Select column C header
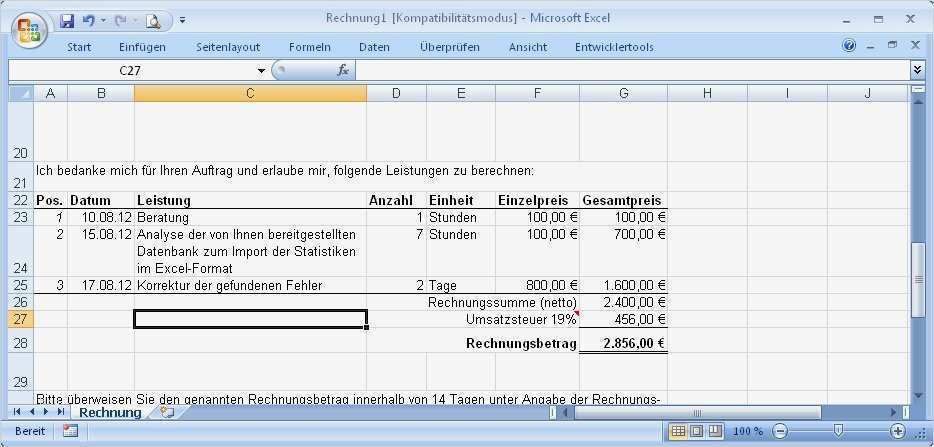Image resolution: width=934 pixels, height=447 pixels. click(x=250, y=94)
